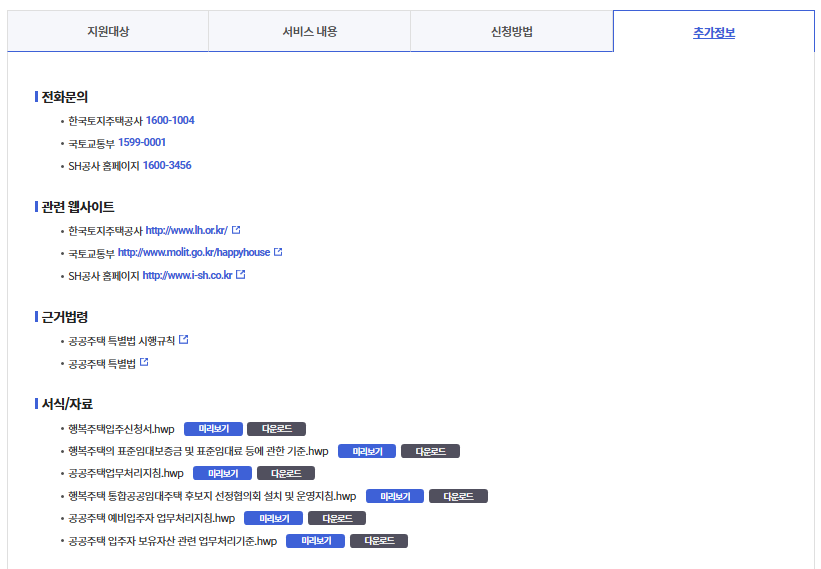Click 국토교통부 phone number 1599-0001
This screenshot has width=821, height=569.
click(x=142, y=142)
